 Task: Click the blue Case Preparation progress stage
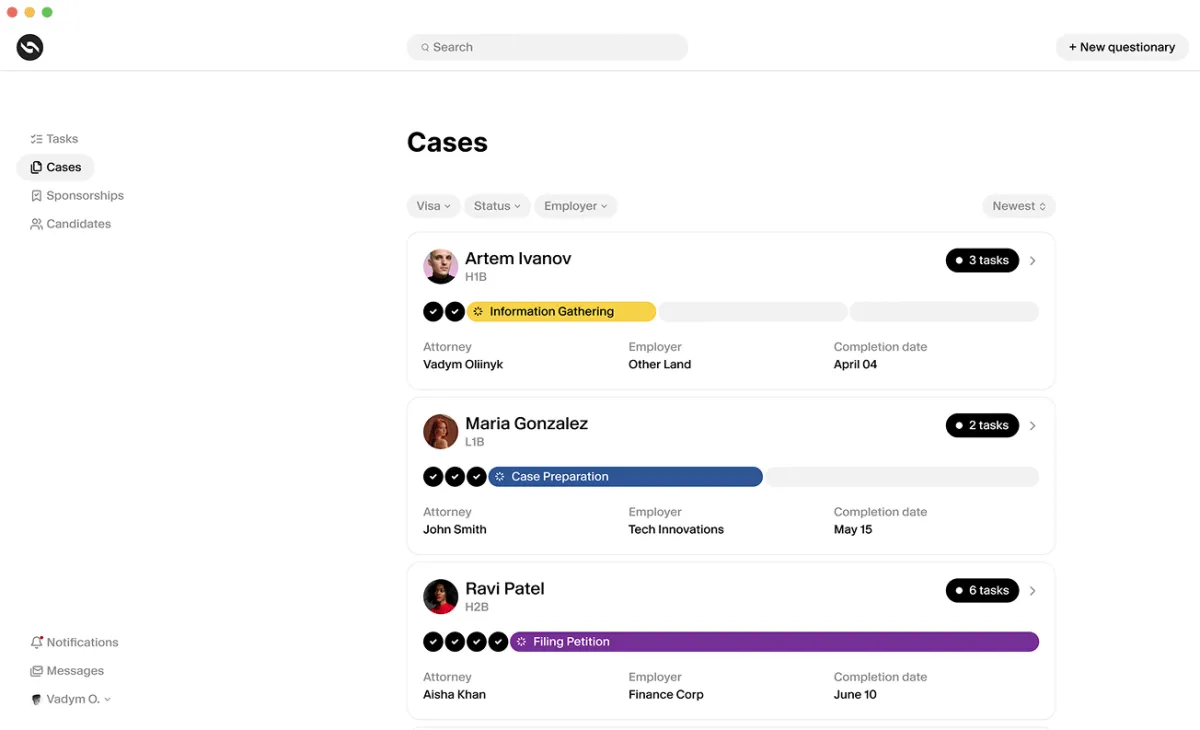(x=625, y=477)
